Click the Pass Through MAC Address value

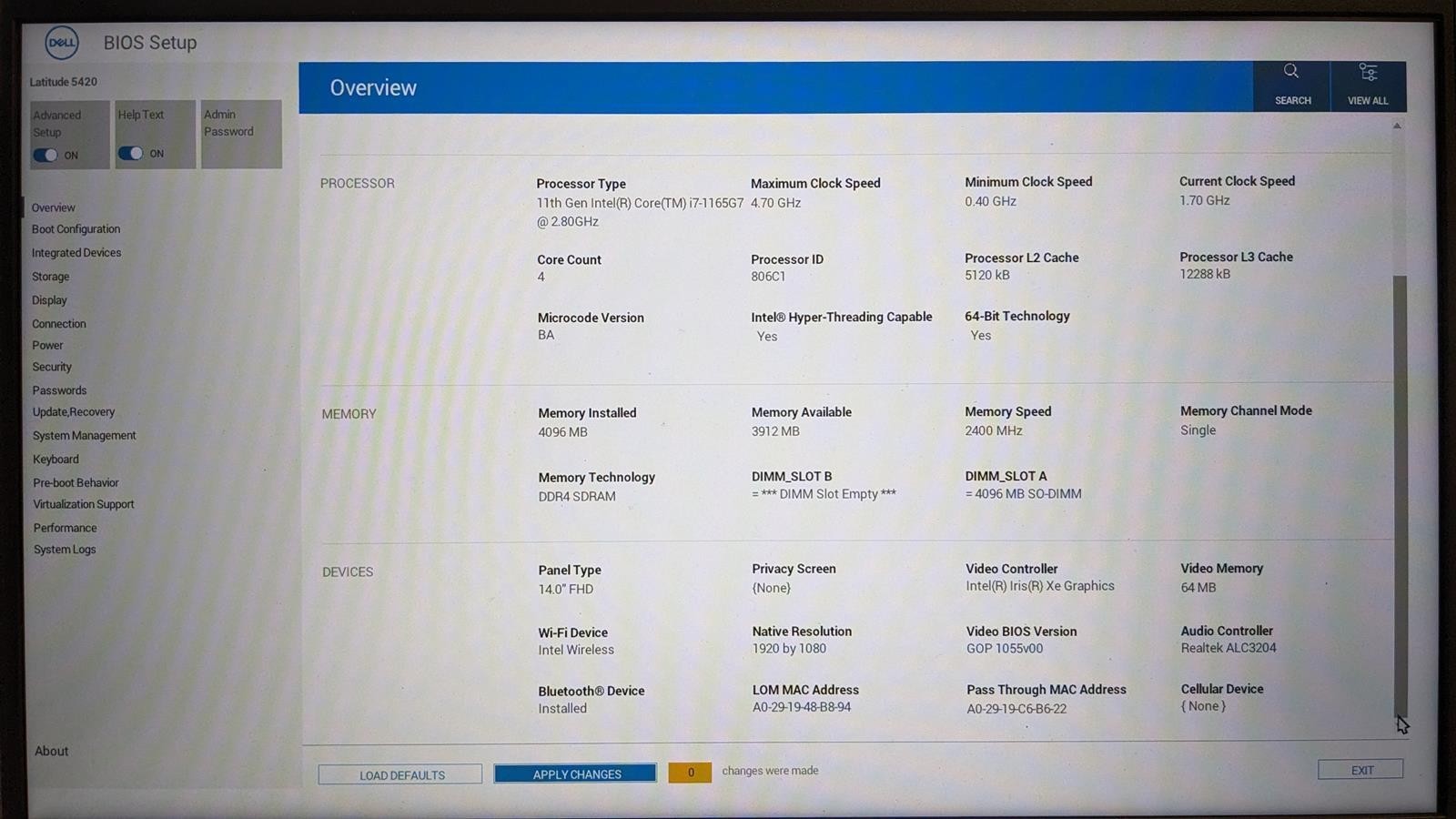tap(1016, 709)
